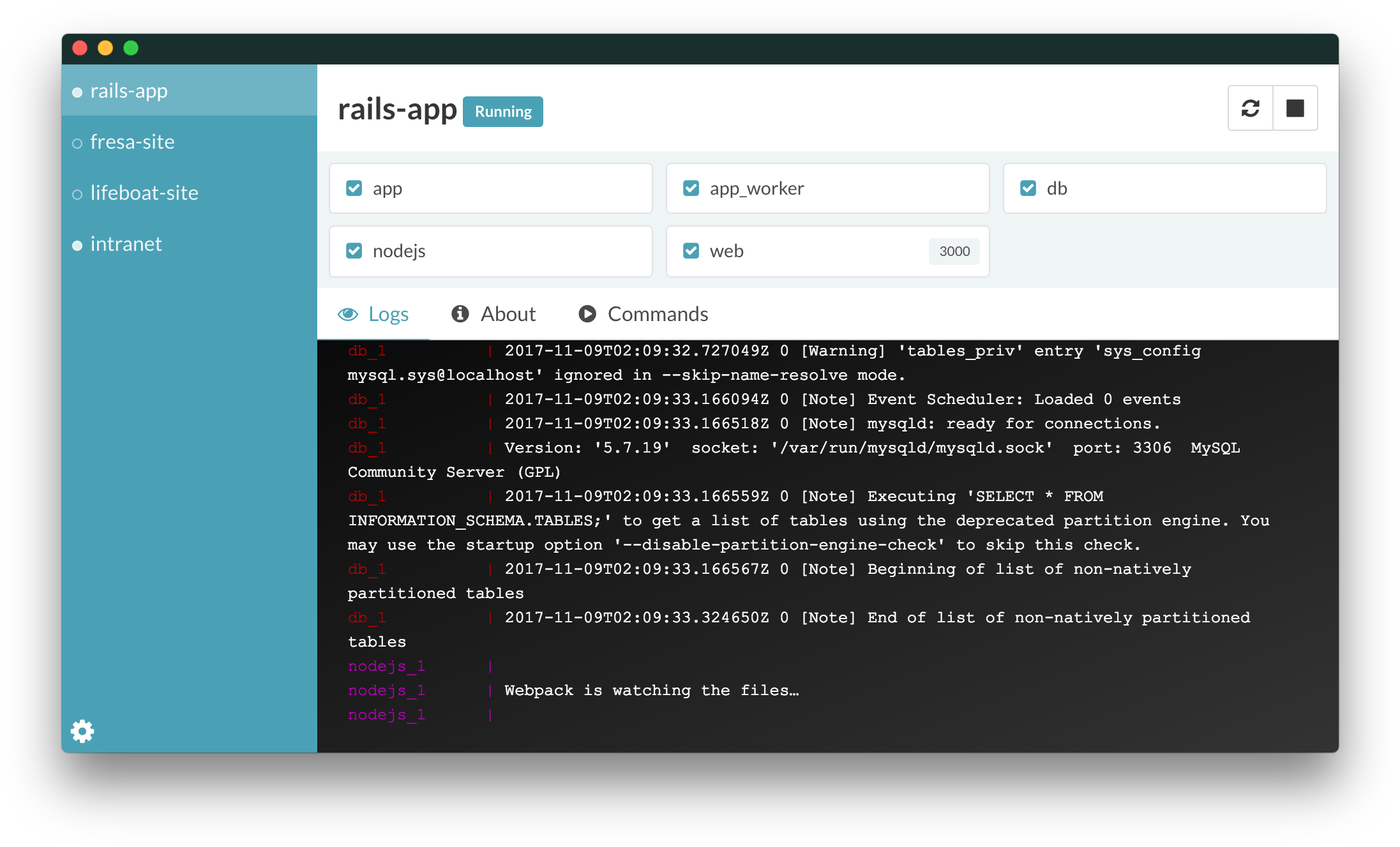The image size is (1400, 847).
Task: Open the About tab
Action: (x=508, y=313)
